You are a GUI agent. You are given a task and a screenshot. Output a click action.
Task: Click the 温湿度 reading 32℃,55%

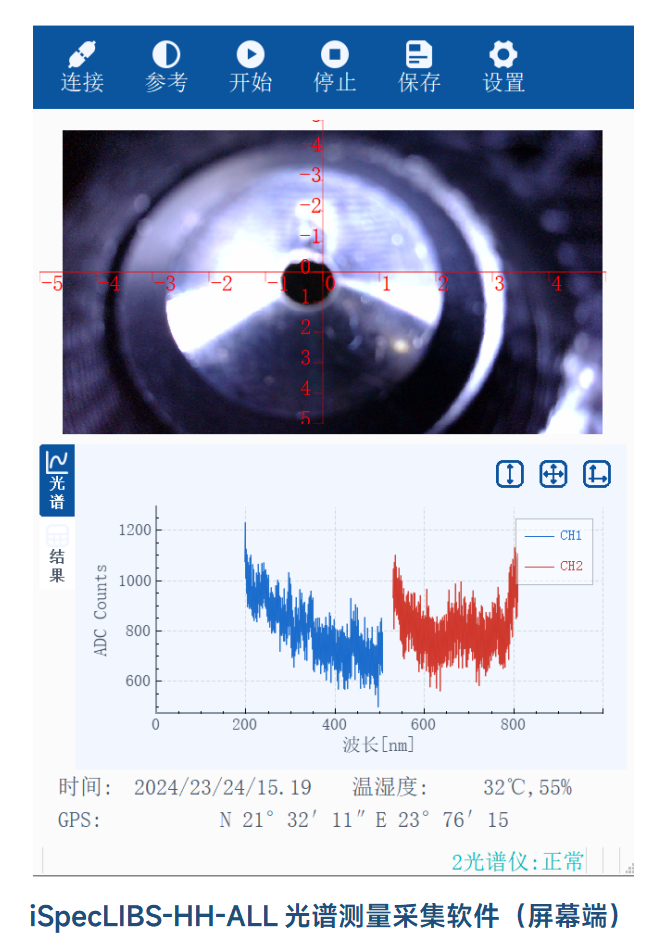coord(527,788)
